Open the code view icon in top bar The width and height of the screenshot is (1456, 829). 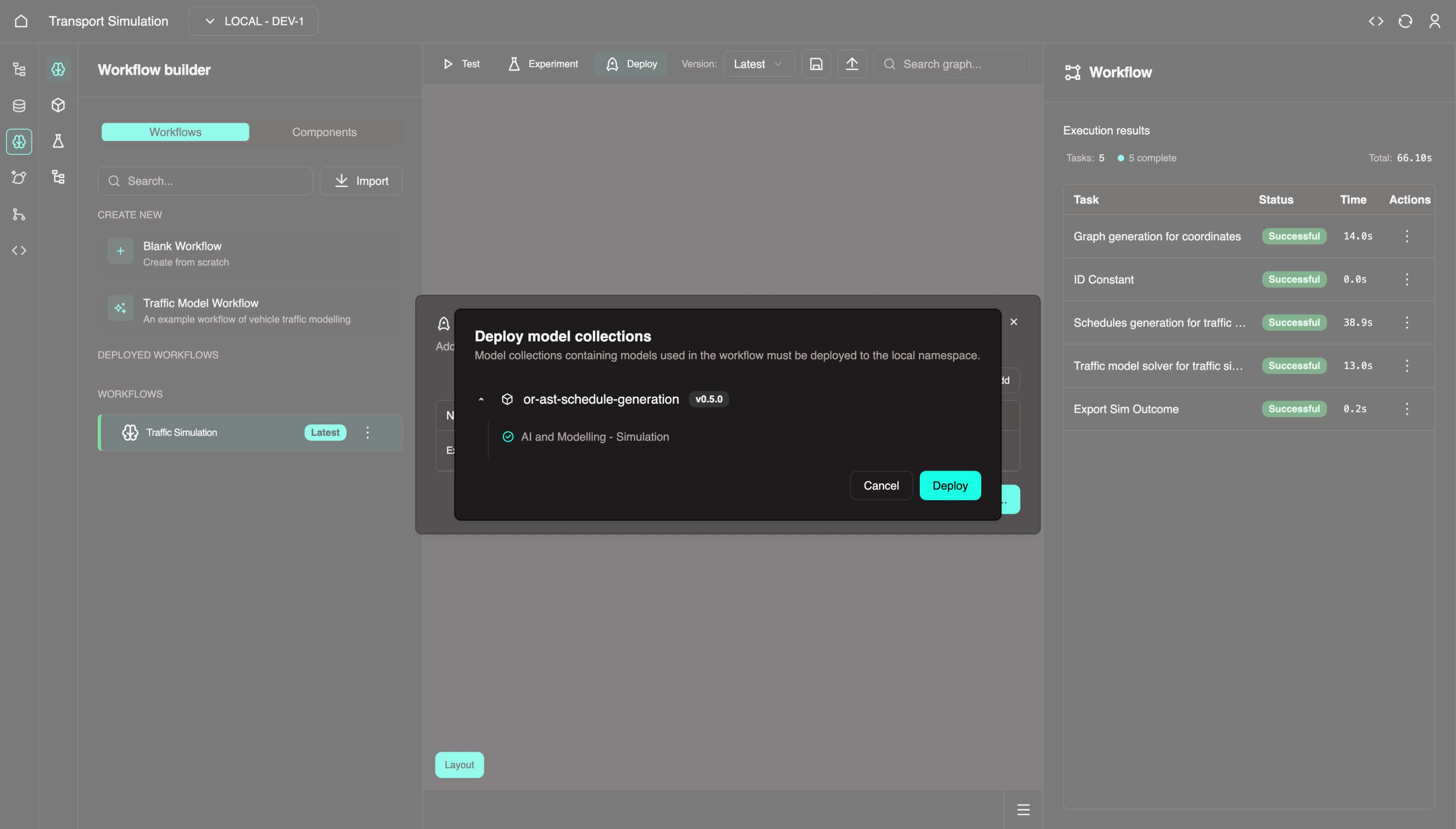[1376, 21]
